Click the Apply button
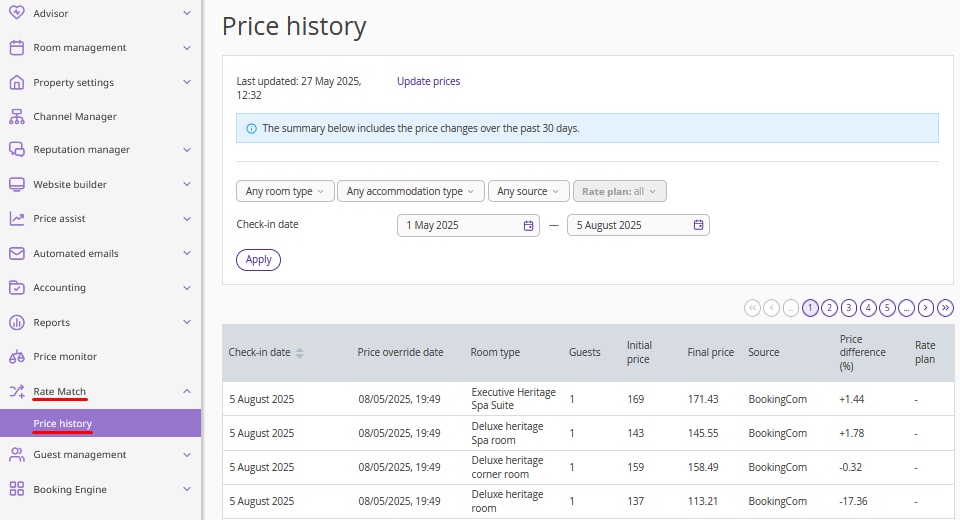Image resolution: width=960 pixels, height=520 pixels. (x=258, y=260)
